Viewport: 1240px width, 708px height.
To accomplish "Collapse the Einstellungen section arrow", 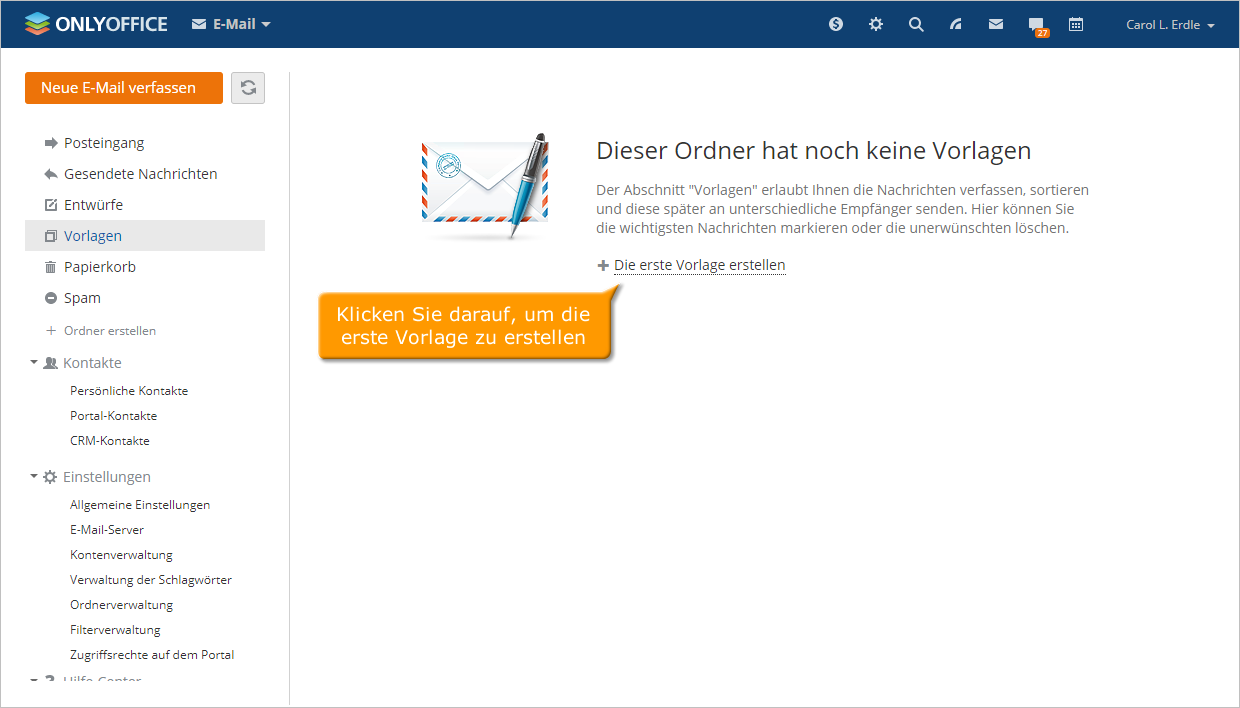I will [34, 476].
